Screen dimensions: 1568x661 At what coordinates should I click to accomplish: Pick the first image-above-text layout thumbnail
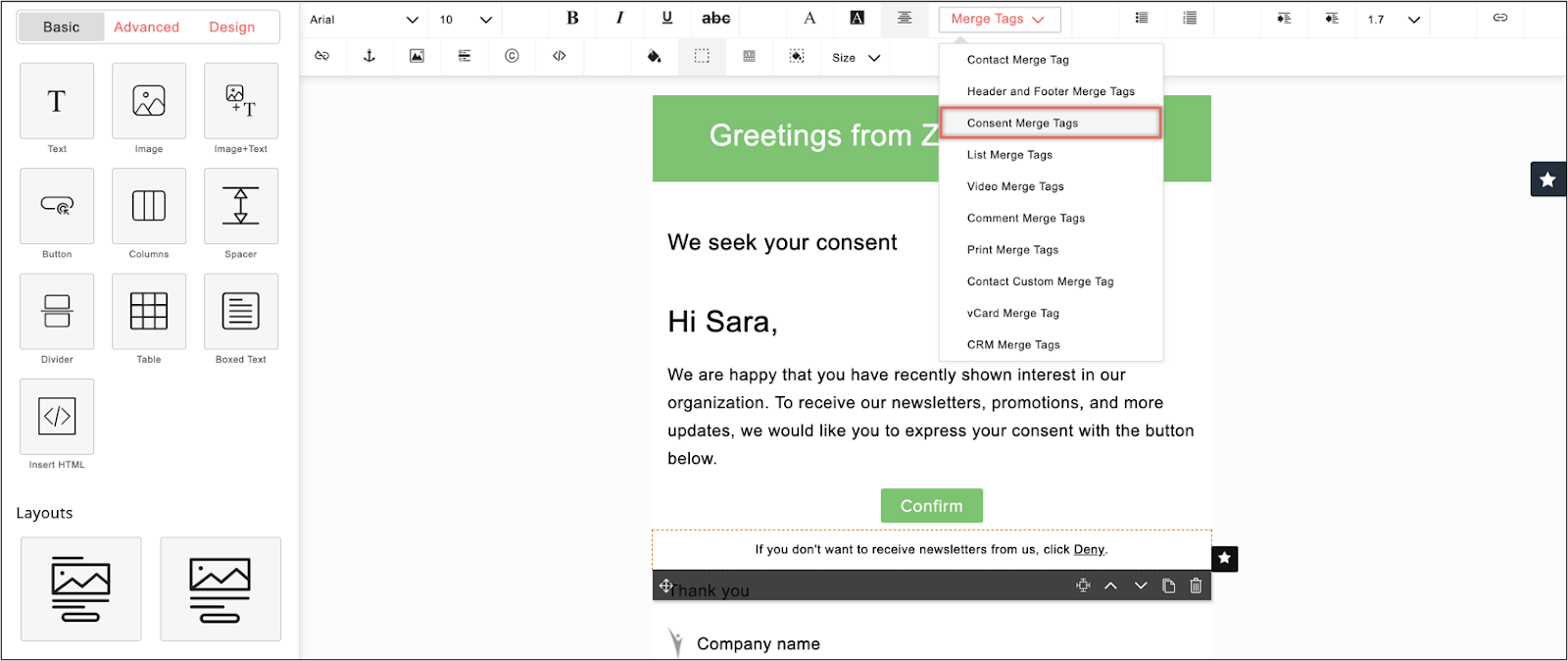(x=81, y=588)
